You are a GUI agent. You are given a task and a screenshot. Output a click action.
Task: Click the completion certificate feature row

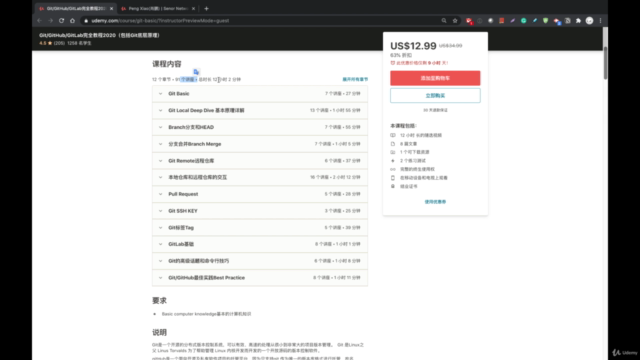click(404, 186)
